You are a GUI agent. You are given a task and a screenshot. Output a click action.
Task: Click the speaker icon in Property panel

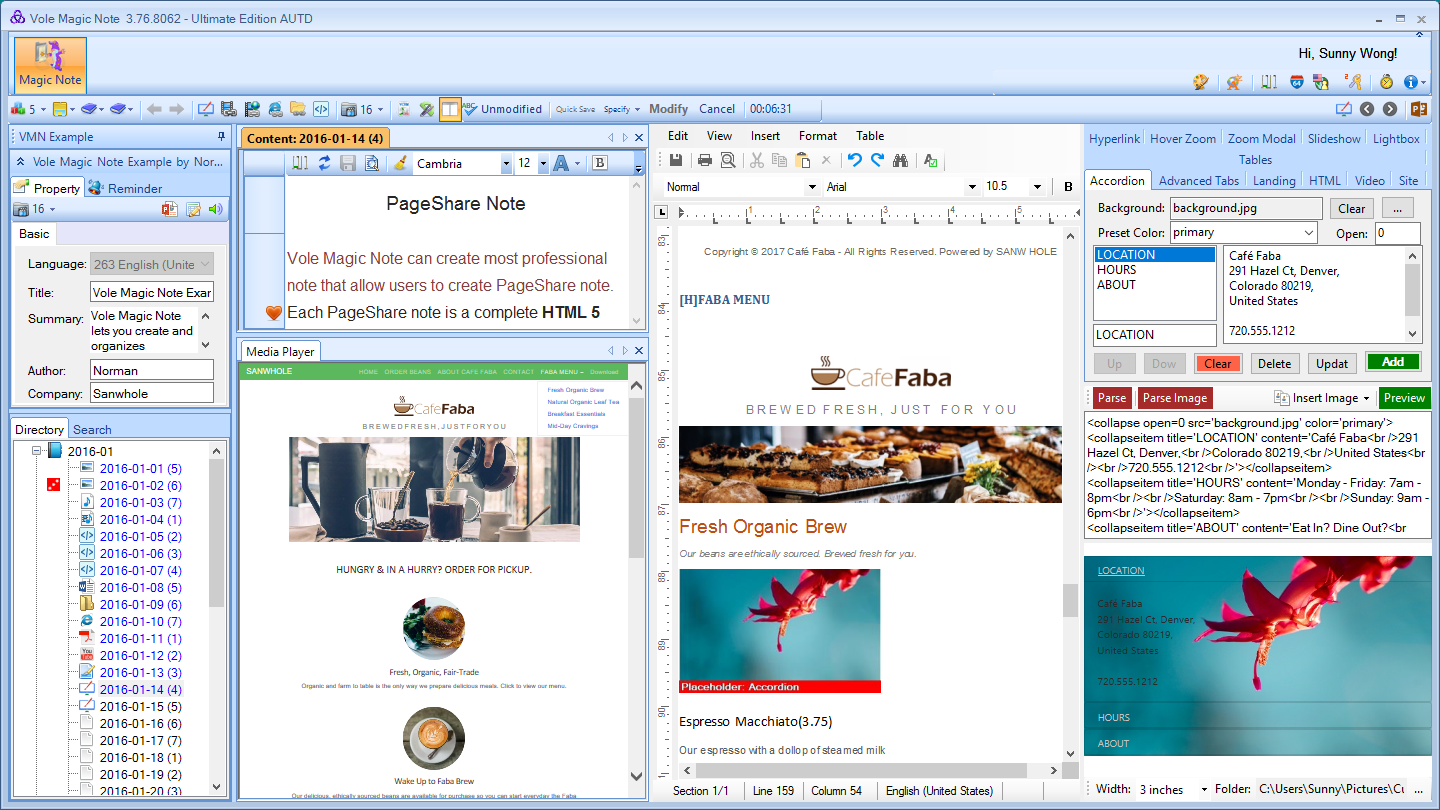[216, 209]
